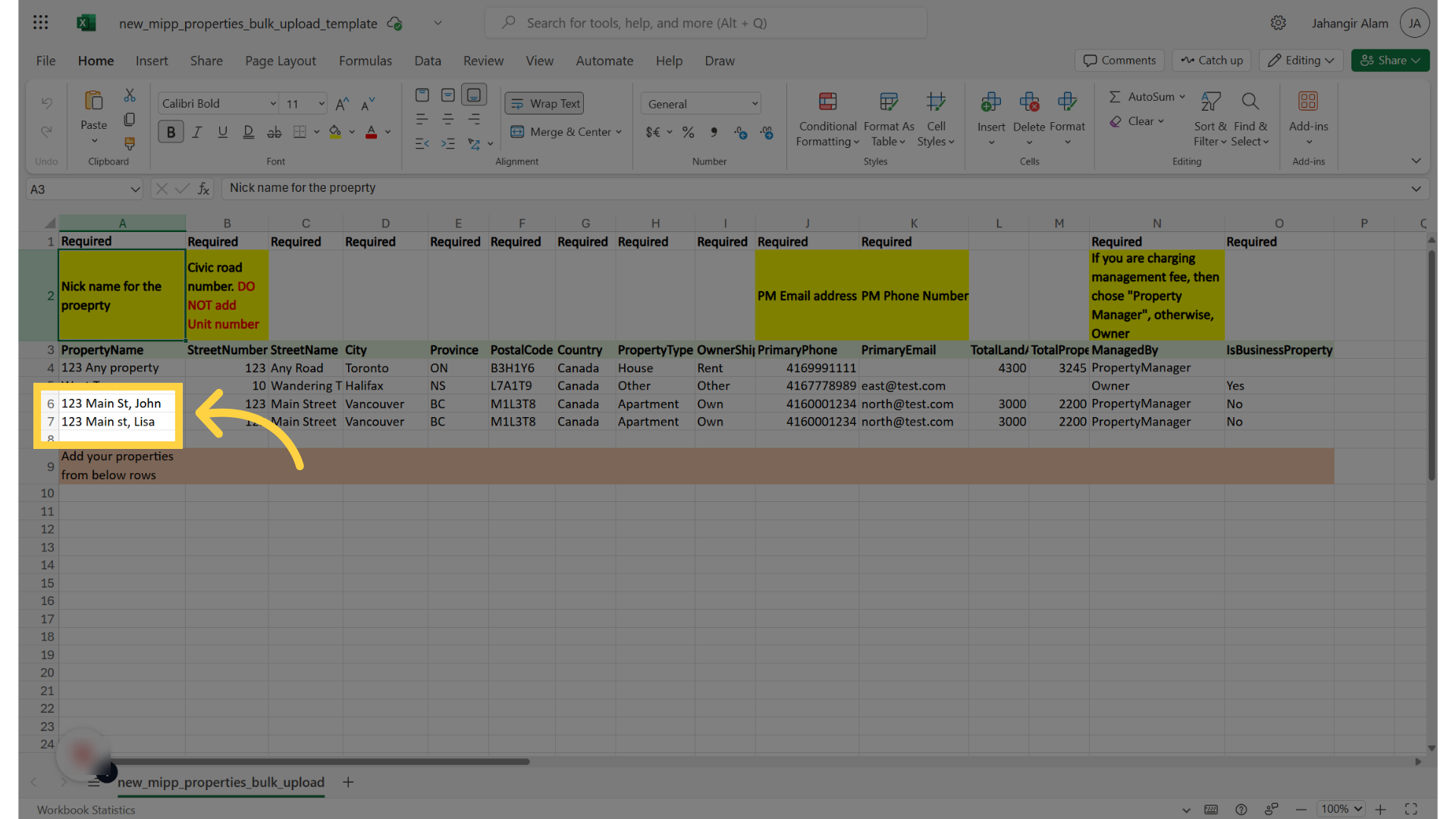Screen dimensions: 1456x819
Task: Click the horizontal scrollbar thumb
Action: pyautogui.click(x=319, y=761)
